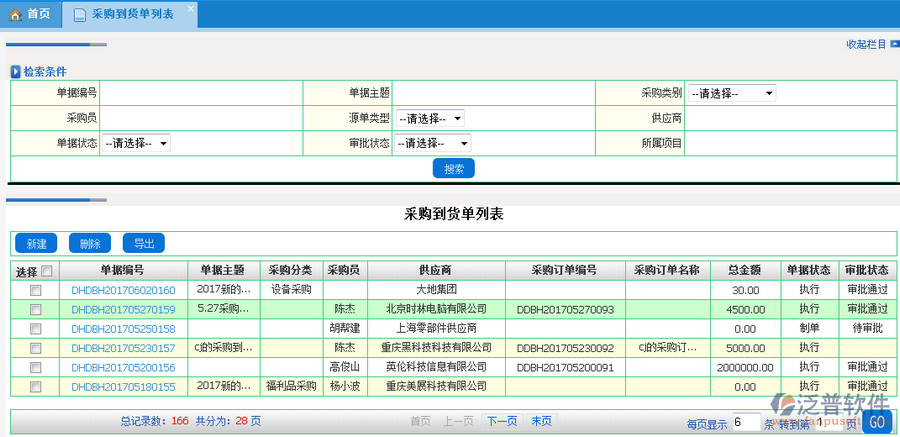Screen dimensions: 900x437
Task: Go to next page via 下一页
Action: [501, 421]
